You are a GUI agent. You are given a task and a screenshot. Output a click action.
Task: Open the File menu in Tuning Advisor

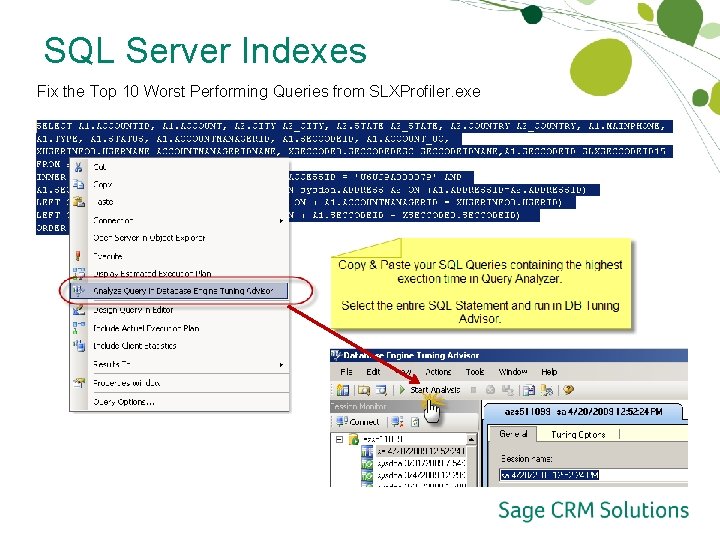346,372
